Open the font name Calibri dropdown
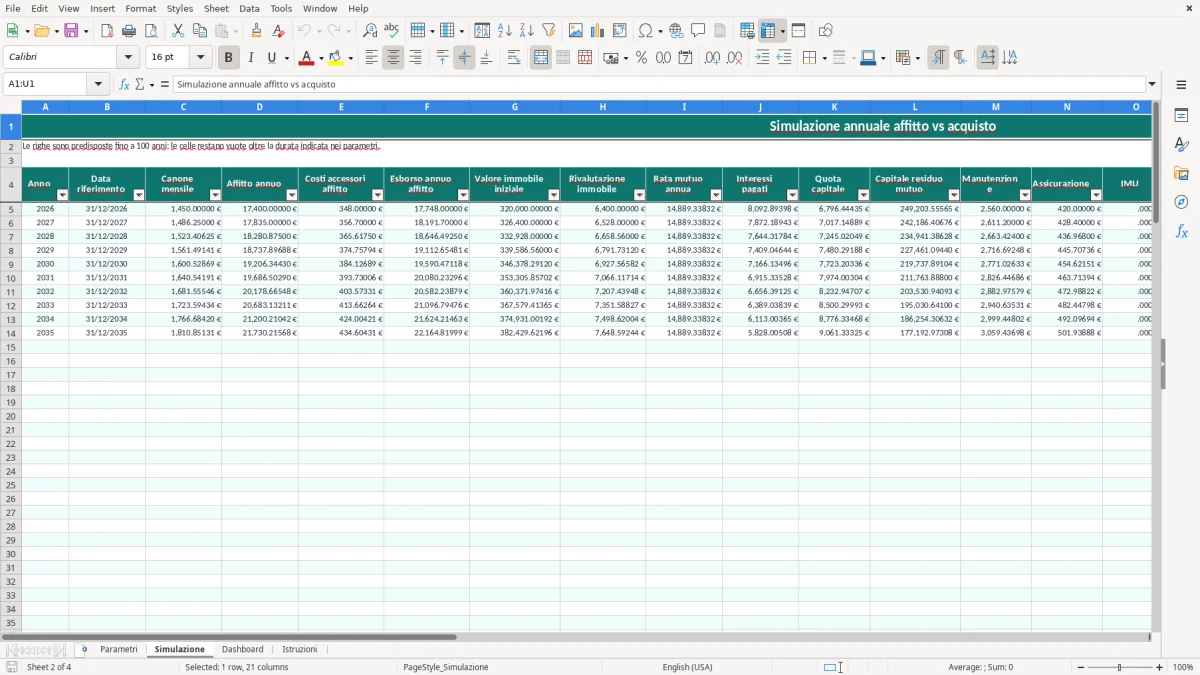This screenshot has width=1200, height=675. [130, 58]
